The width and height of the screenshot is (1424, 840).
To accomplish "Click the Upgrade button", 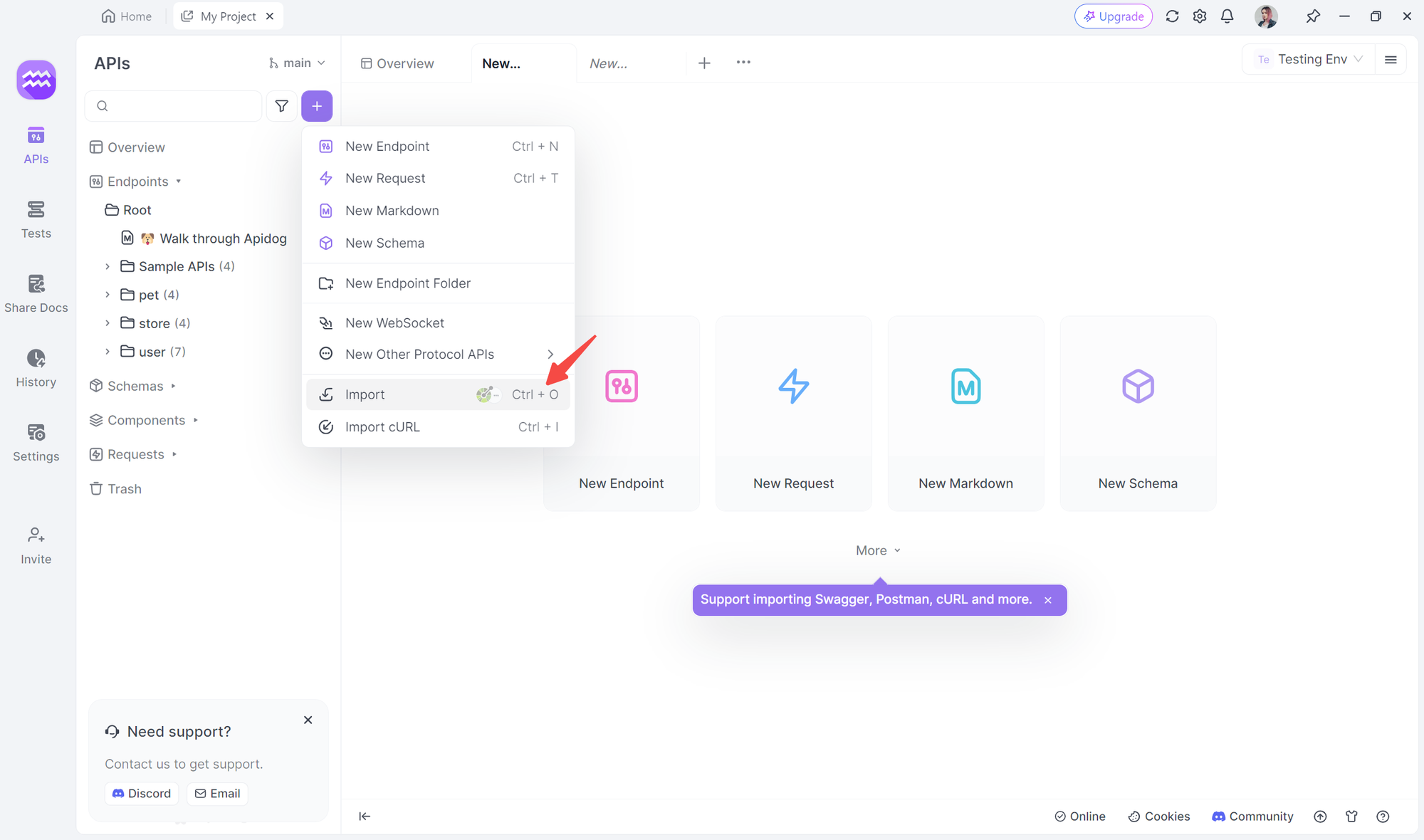I will [x=1113, y=16].
